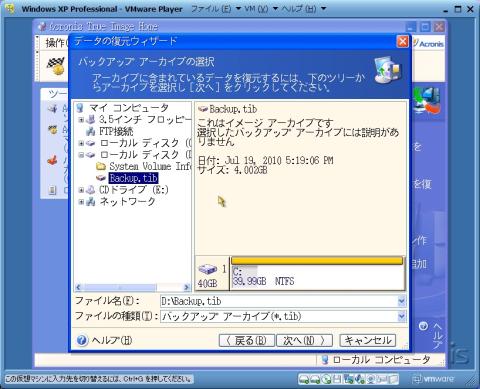Image resolution: width=480 pixels, height=389 pixels.
Task: Collapse the second ローカル ディスク node
Action: (81, 155)
